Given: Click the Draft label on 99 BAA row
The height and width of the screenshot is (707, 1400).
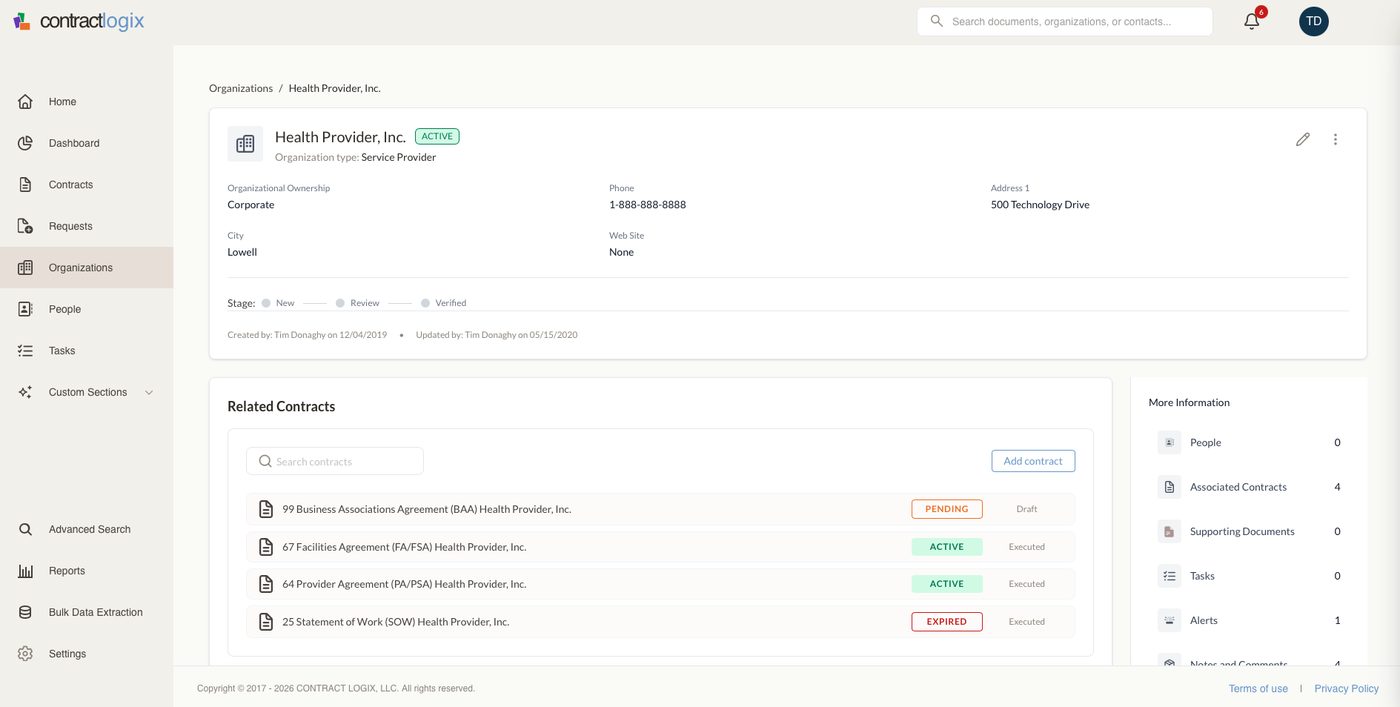Looking at the screenshot, I should 1027,509.
